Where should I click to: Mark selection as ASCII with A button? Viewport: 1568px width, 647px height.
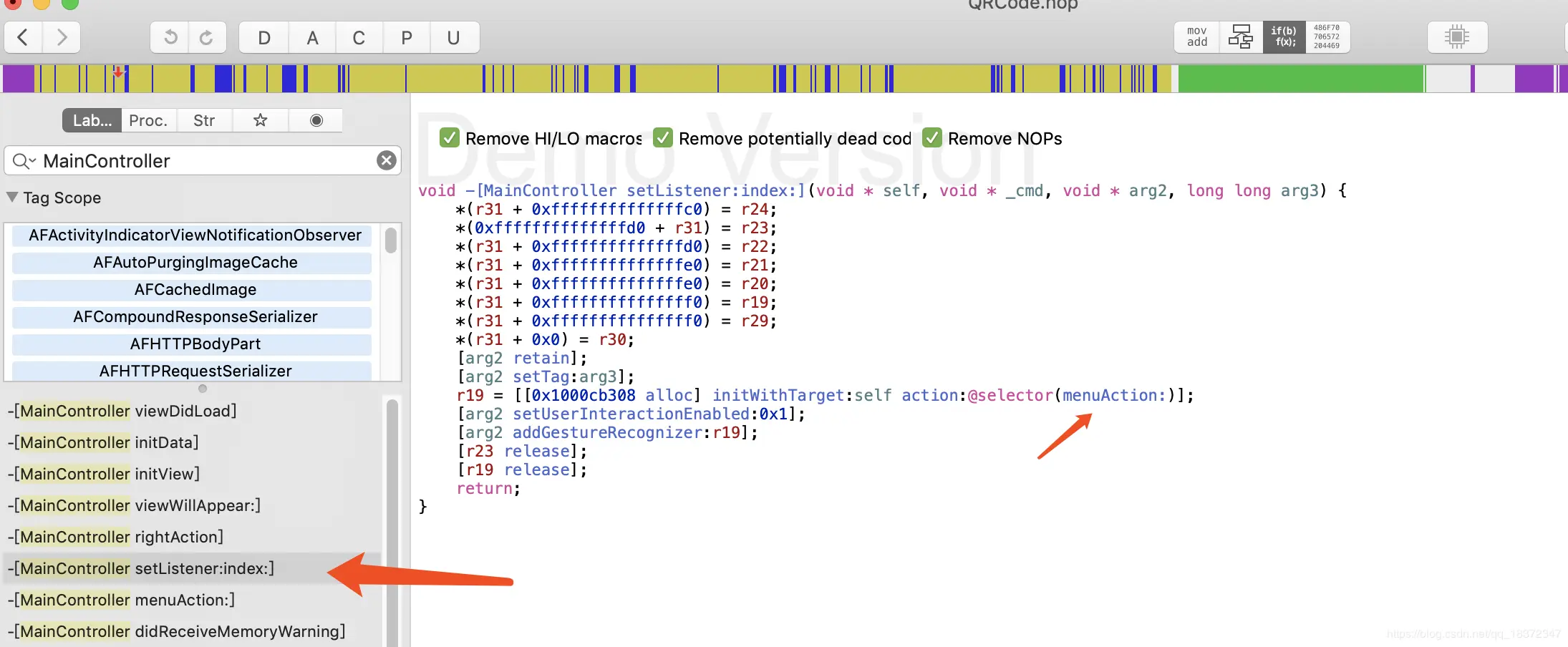pyautogui.click(x=312, y=37)
